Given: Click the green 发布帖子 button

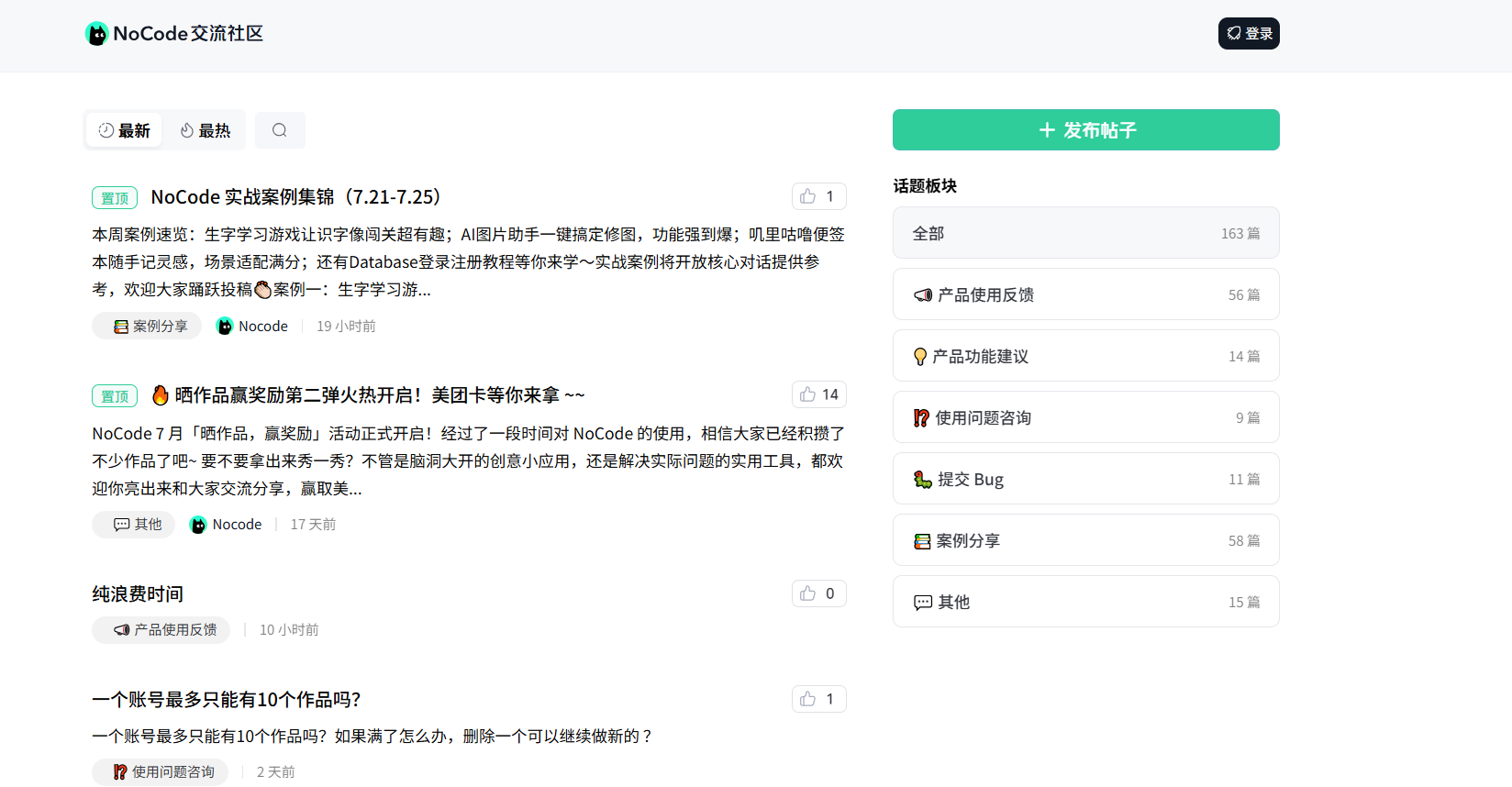Looking at the screenshot, I should click(x=1086, y=130).
